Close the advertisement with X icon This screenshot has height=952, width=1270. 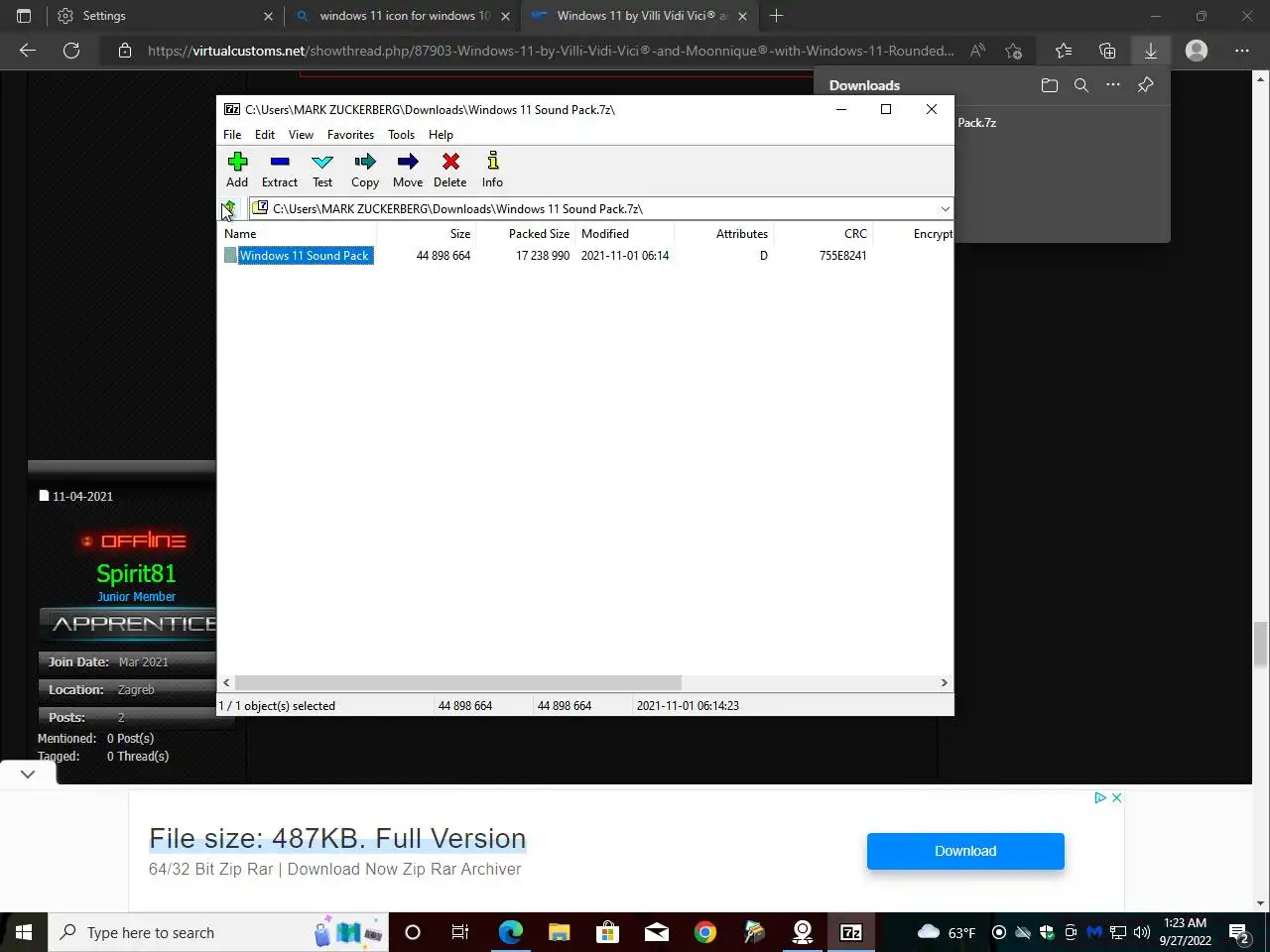click(x=1116, y=797)
